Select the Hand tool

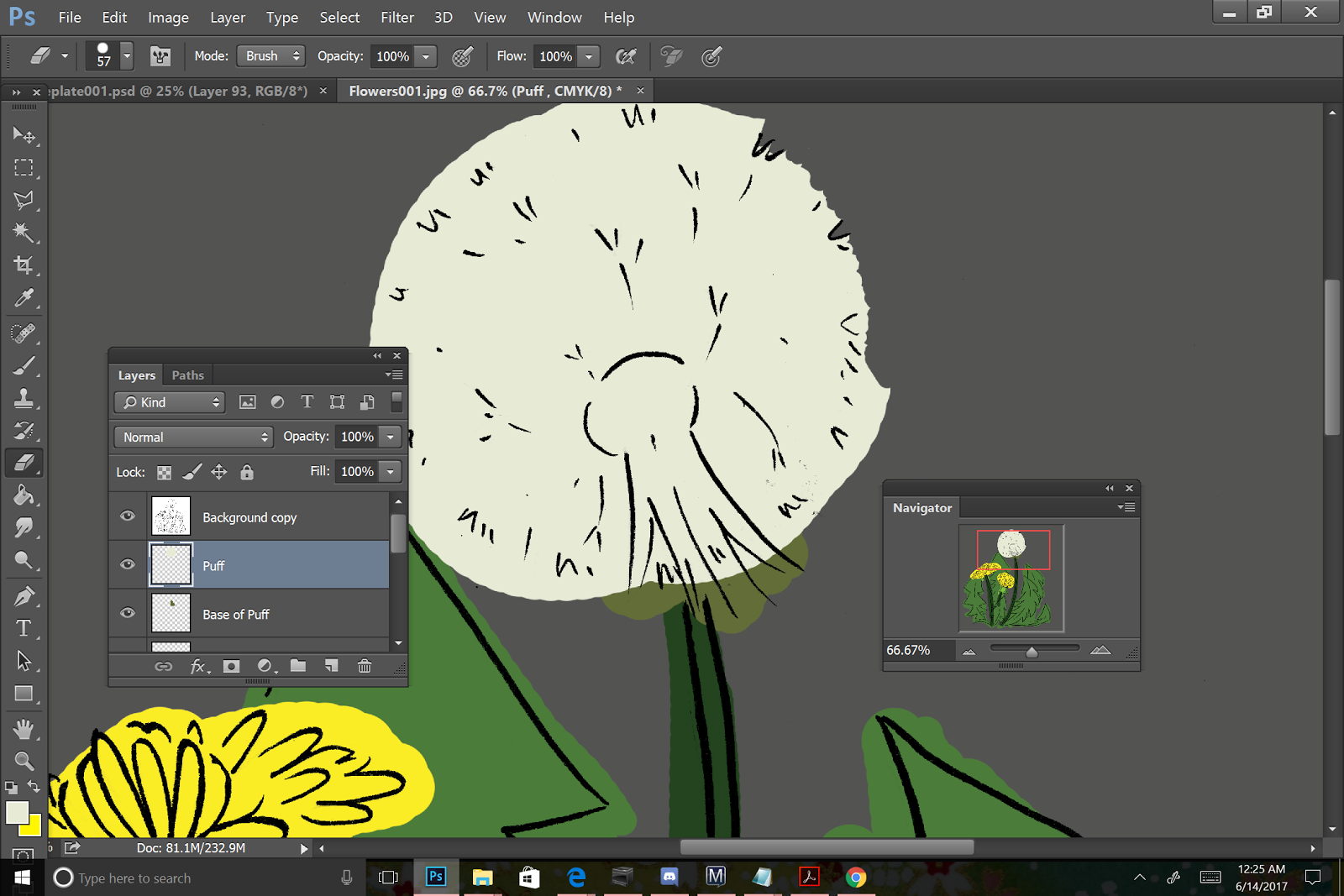pos(24,728)
